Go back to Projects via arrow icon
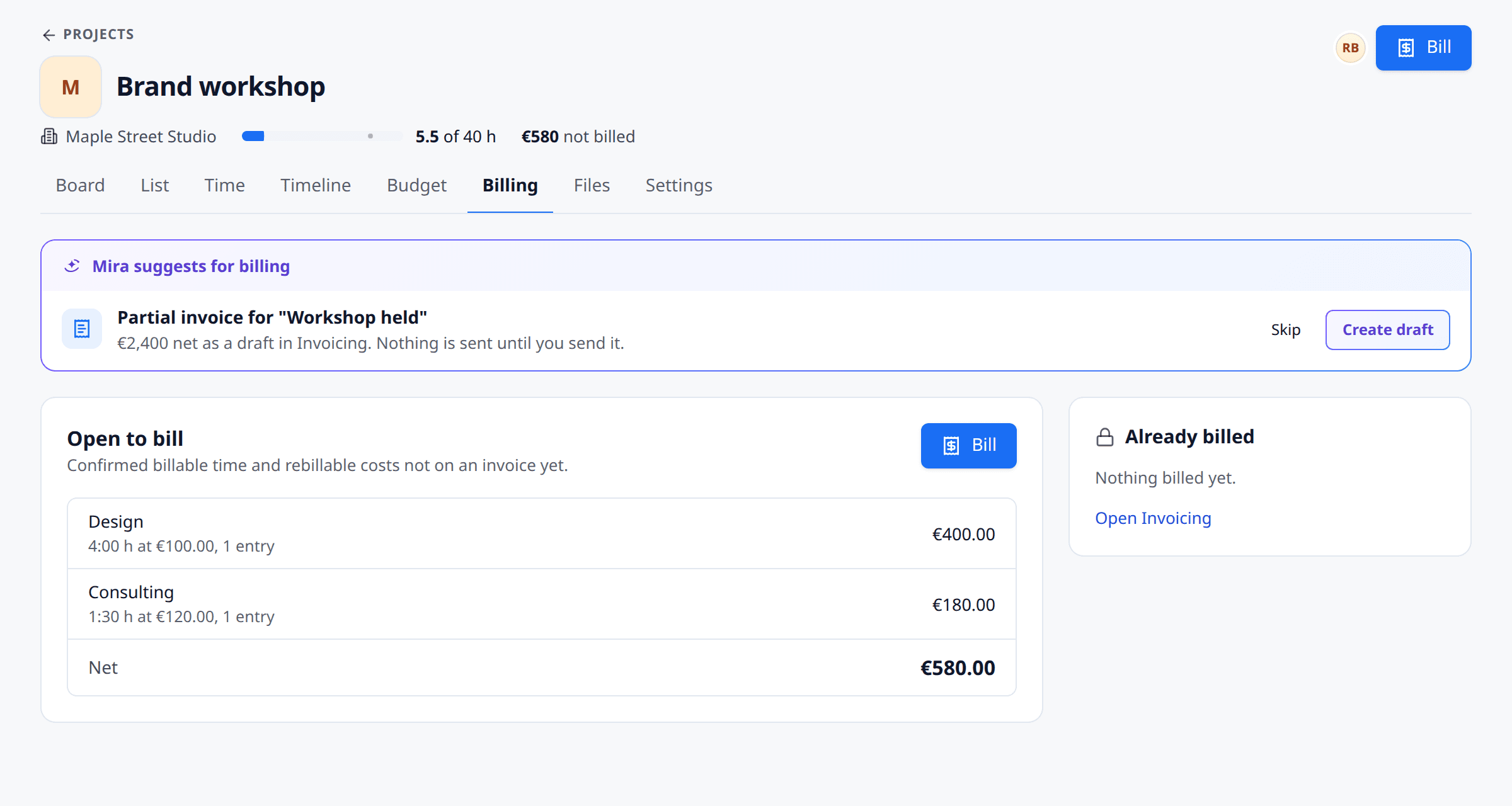The image size is (1512, 806). pos(49,35)
